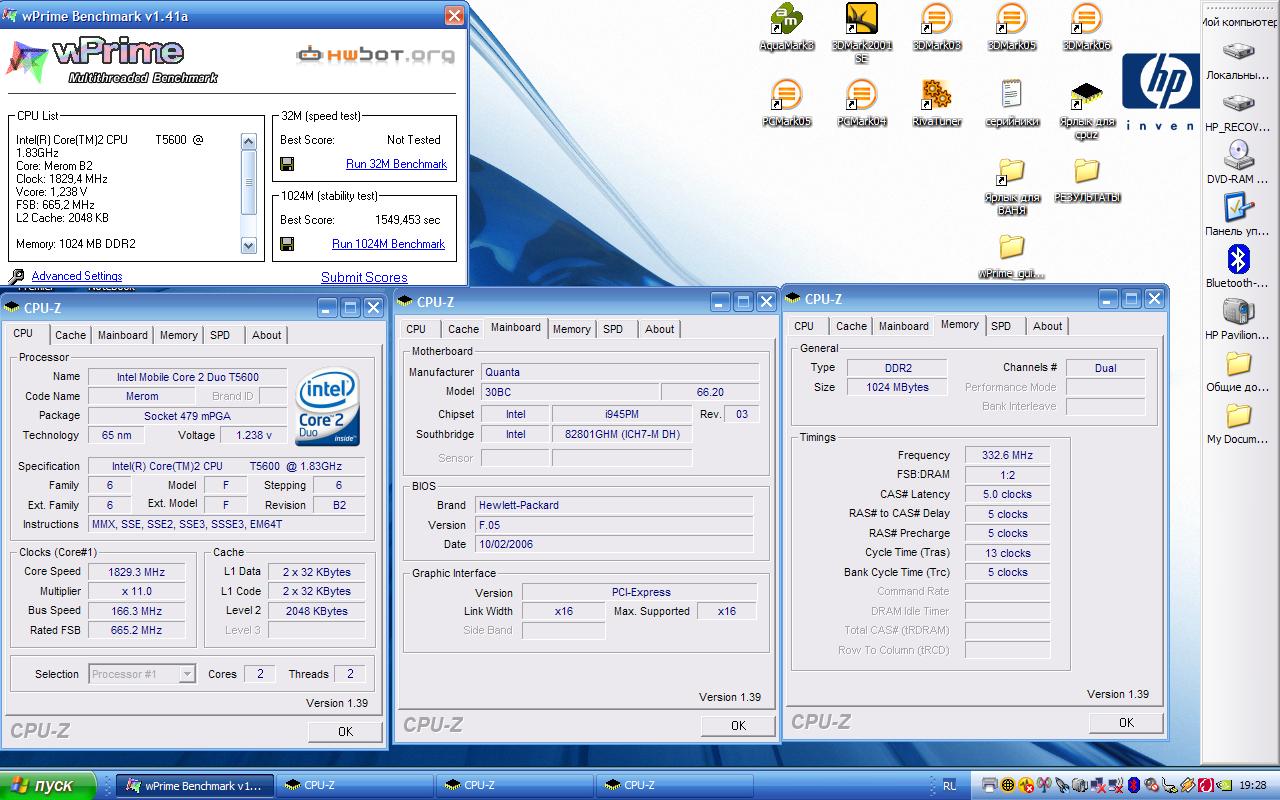The image size is (1280, 800).
Task: Click the пуск Start button
Action: 47,785
